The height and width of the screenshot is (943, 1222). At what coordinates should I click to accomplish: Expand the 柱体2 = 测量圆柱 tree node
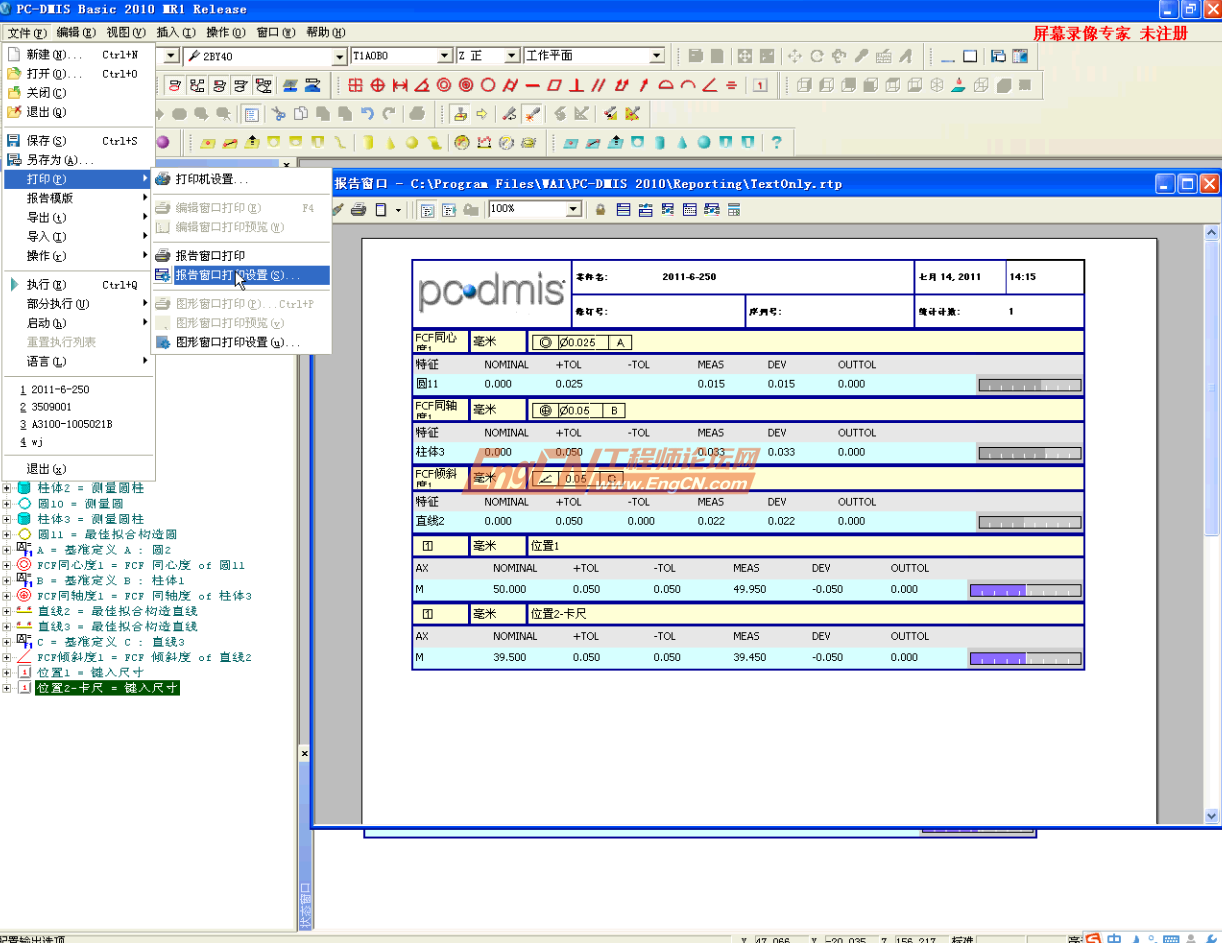[8, 488]
